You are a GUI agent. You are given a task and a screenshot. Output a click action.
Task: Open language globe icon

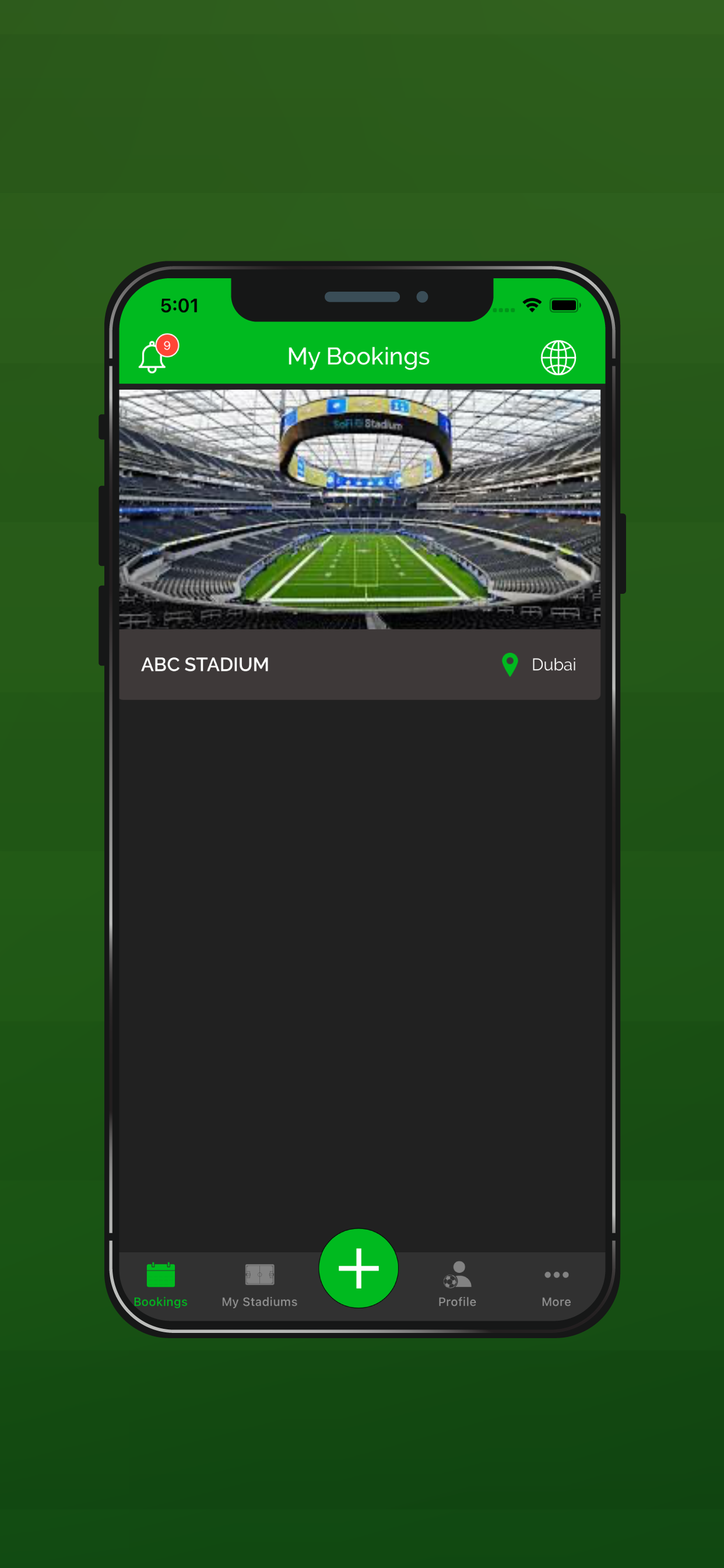(558, 358)
